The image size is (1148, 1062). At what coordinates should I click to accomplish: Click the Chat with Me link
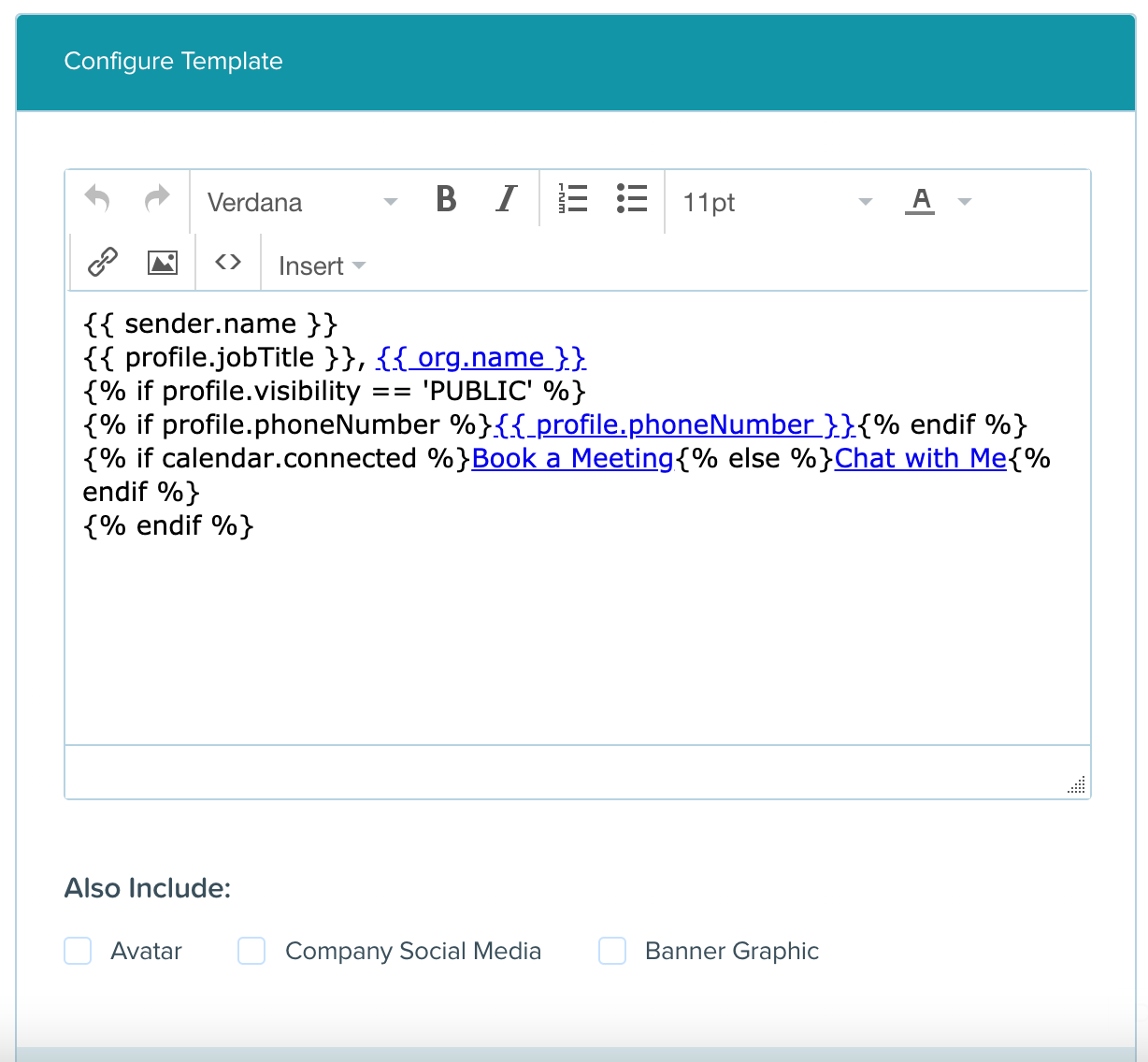pos(921,458)
